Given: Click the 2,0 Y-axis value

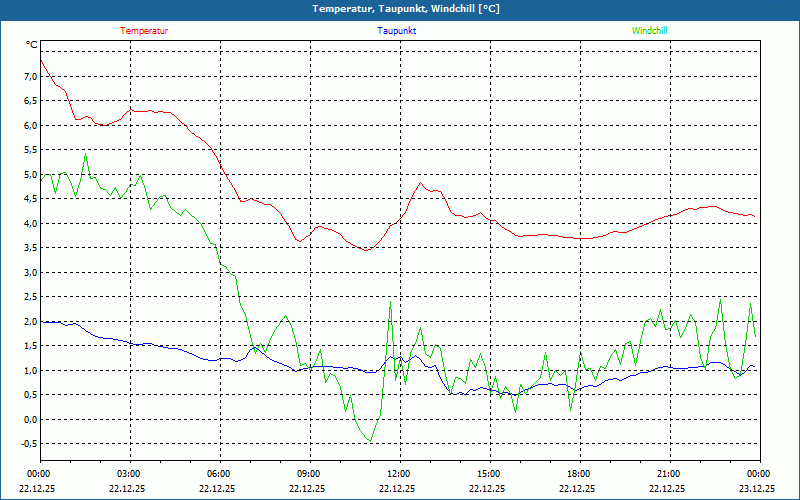Looking at the screenshot, I should click(31, 321).
